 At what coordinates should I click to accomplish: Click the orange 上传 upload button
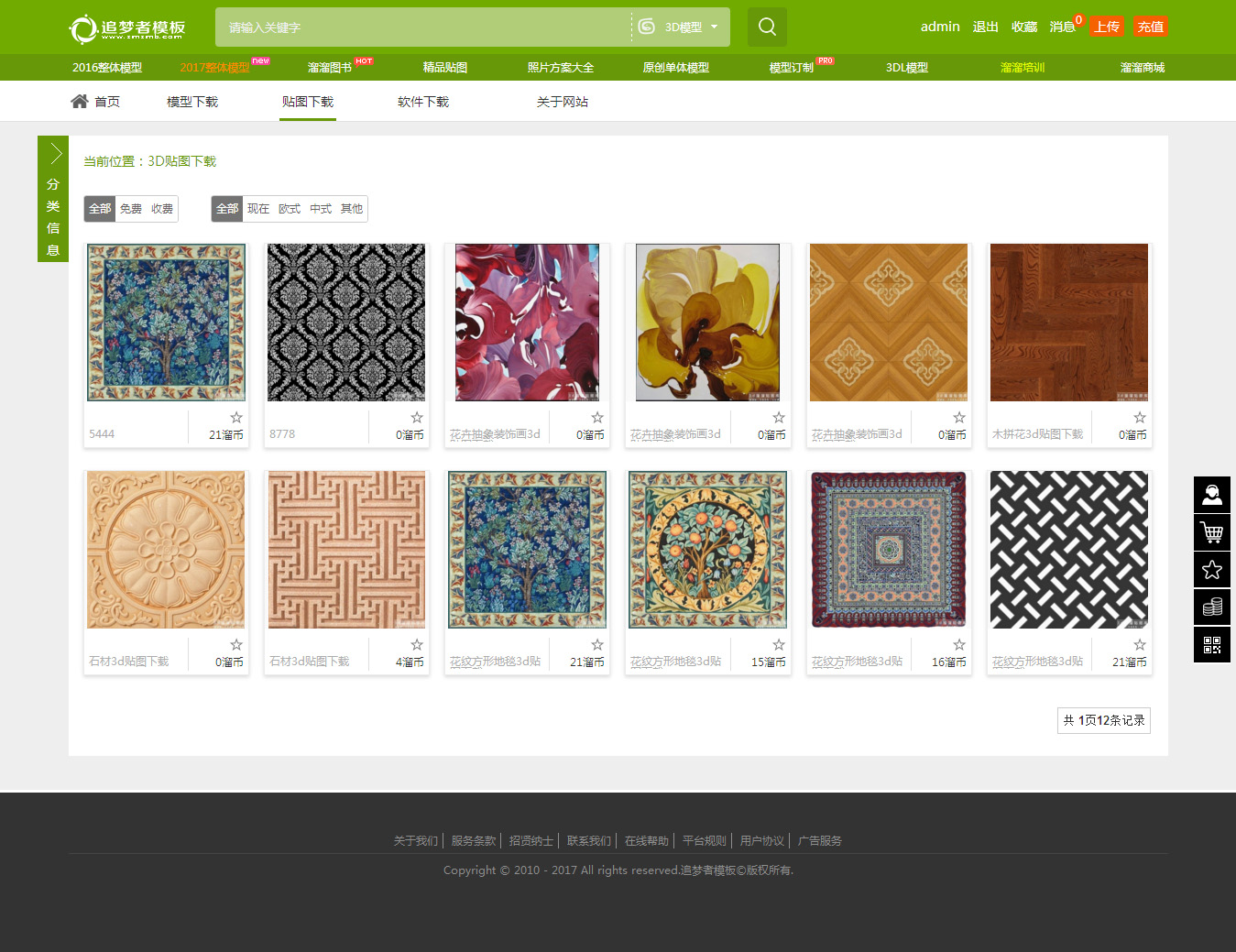(x=1106, y=27)
